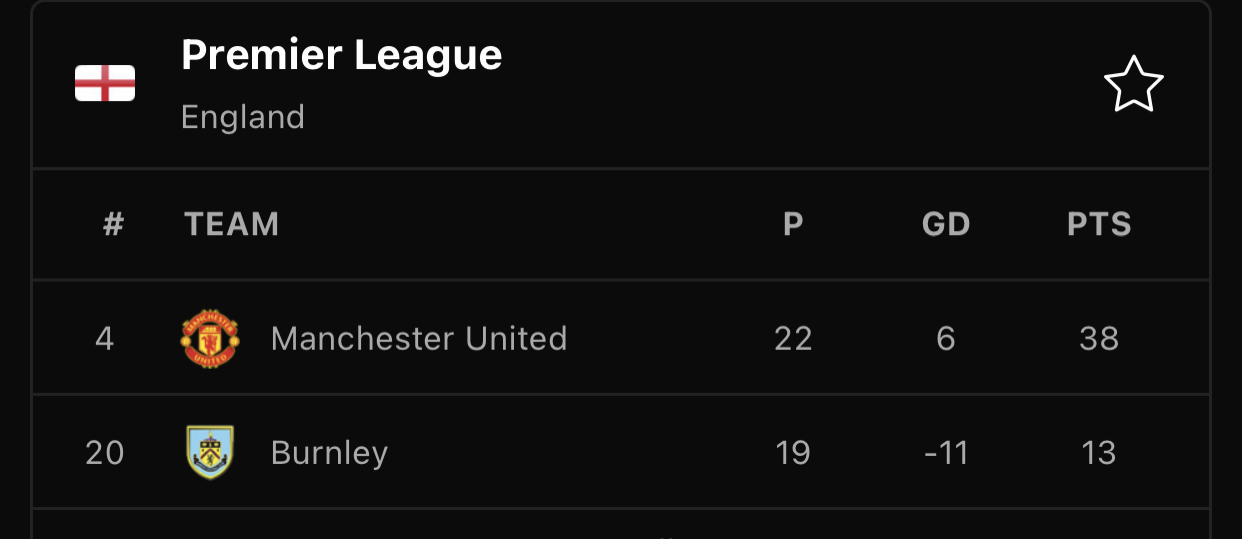Open the Burnley team name
The height and width of the screenshot is (539, 1242).
tap(329, 453)
